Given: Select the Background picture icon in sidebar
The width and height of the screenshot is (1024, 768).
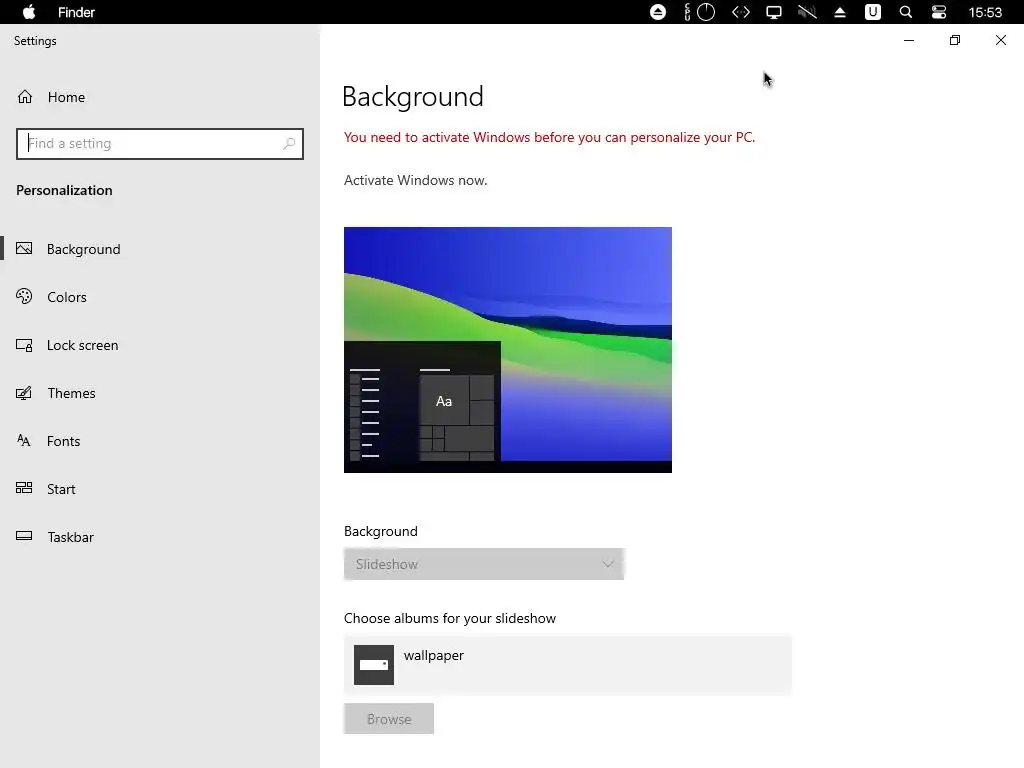Looking at the screenshot, I should click(x=24, y=249).
